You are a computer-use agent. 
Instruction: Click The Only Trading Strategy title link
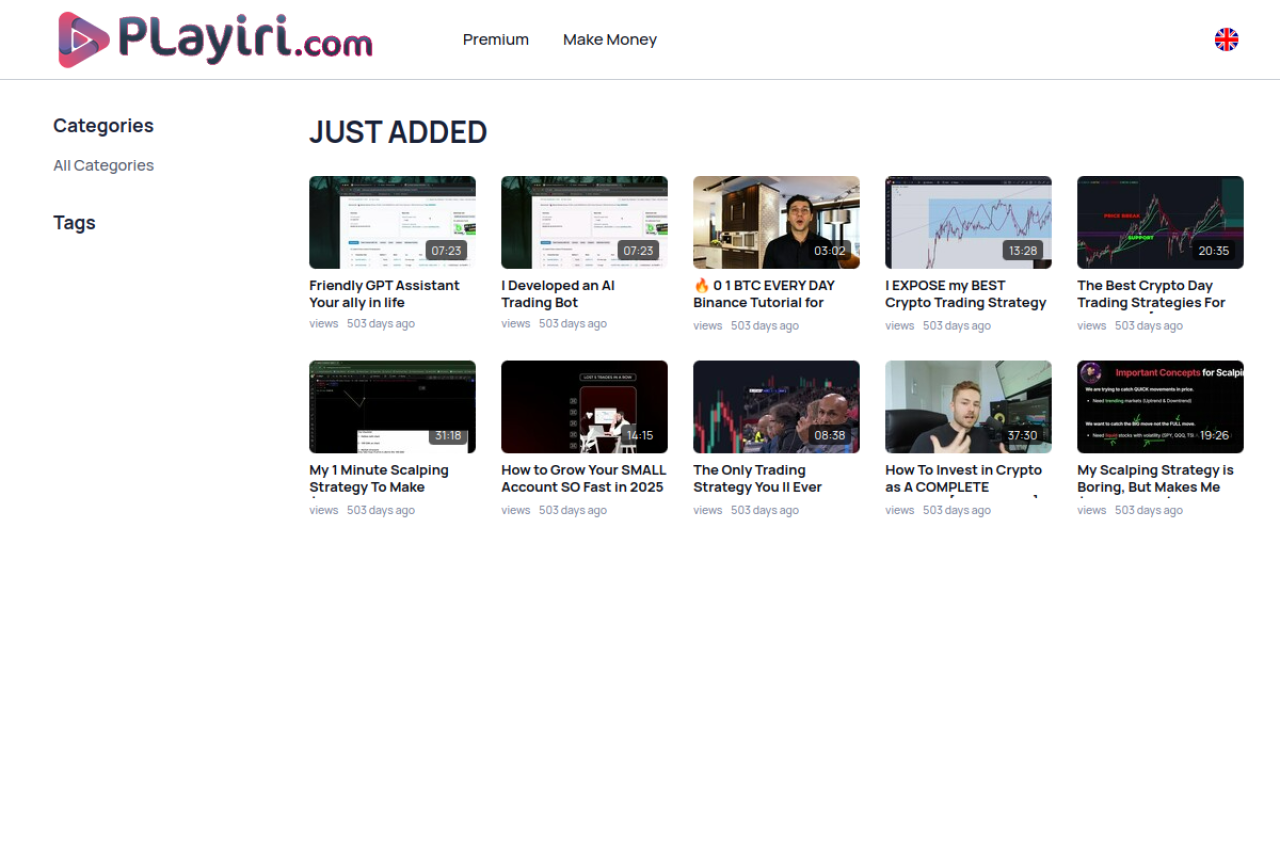point(757,479)
